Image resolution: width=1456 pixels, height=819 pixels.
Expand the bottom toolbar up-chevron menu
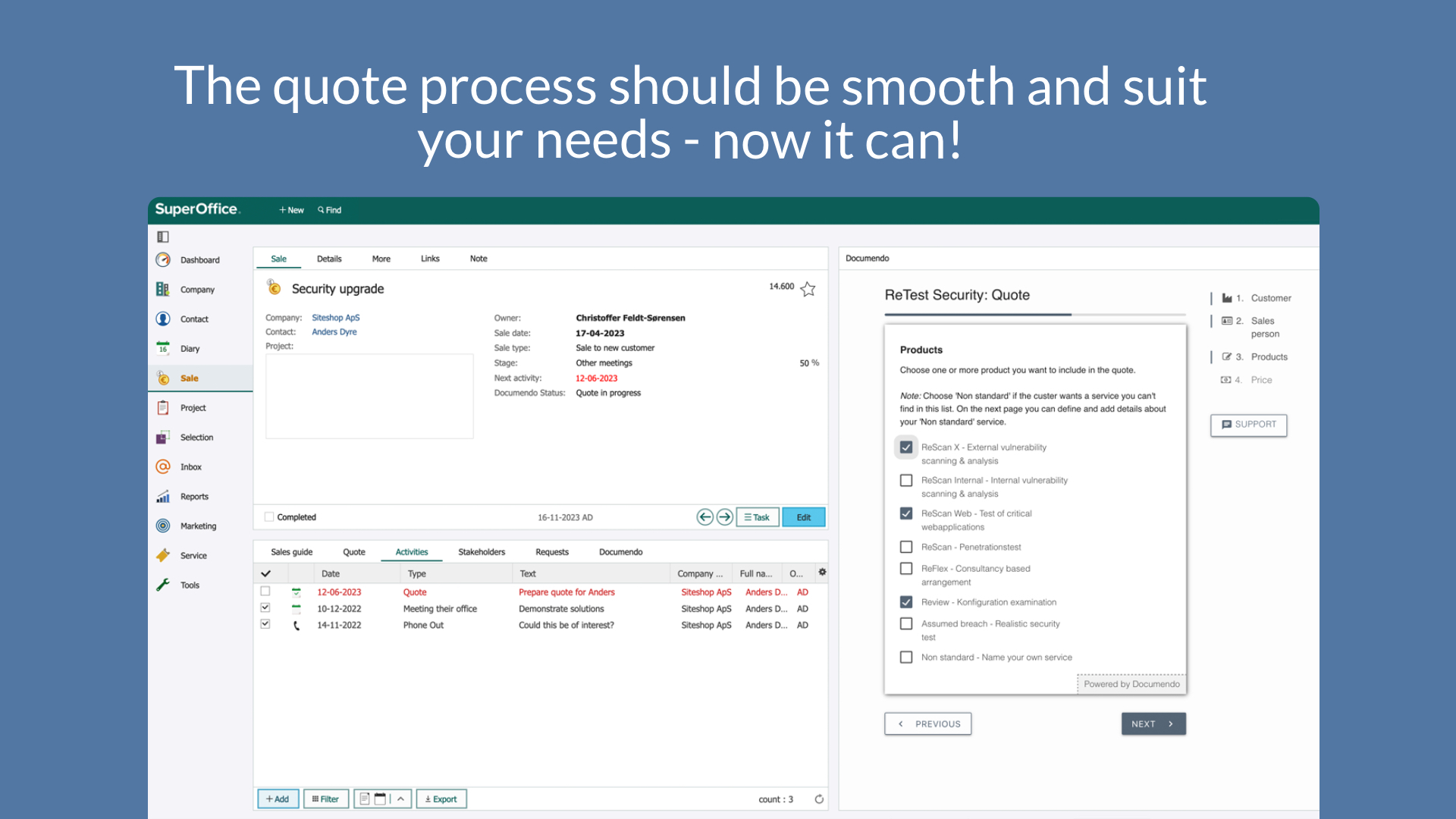tap(400, 799)
